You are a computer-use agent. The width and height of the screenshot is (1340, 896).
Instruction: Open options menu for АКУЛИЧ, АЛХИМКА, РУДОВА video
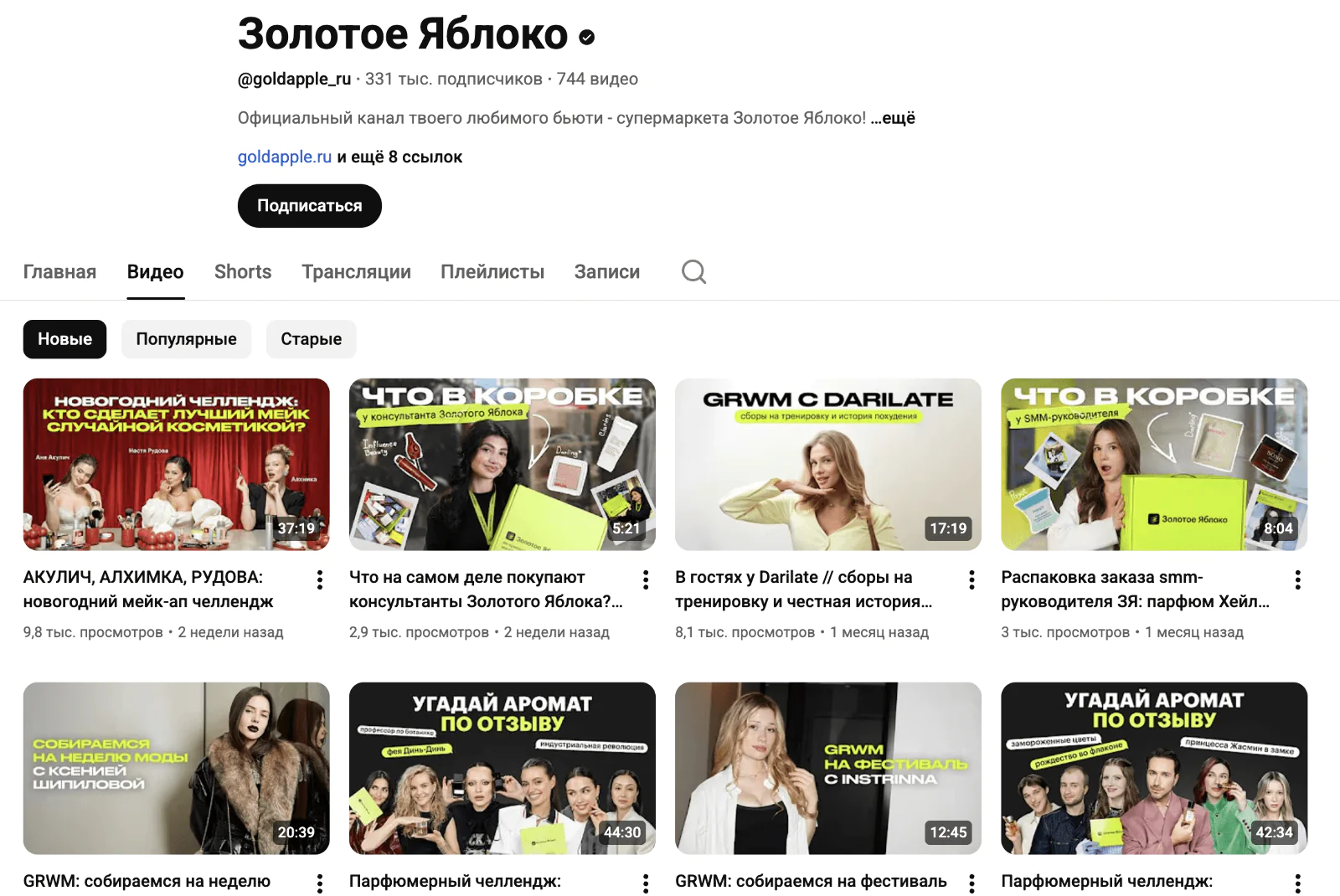(x=320, y=579)
